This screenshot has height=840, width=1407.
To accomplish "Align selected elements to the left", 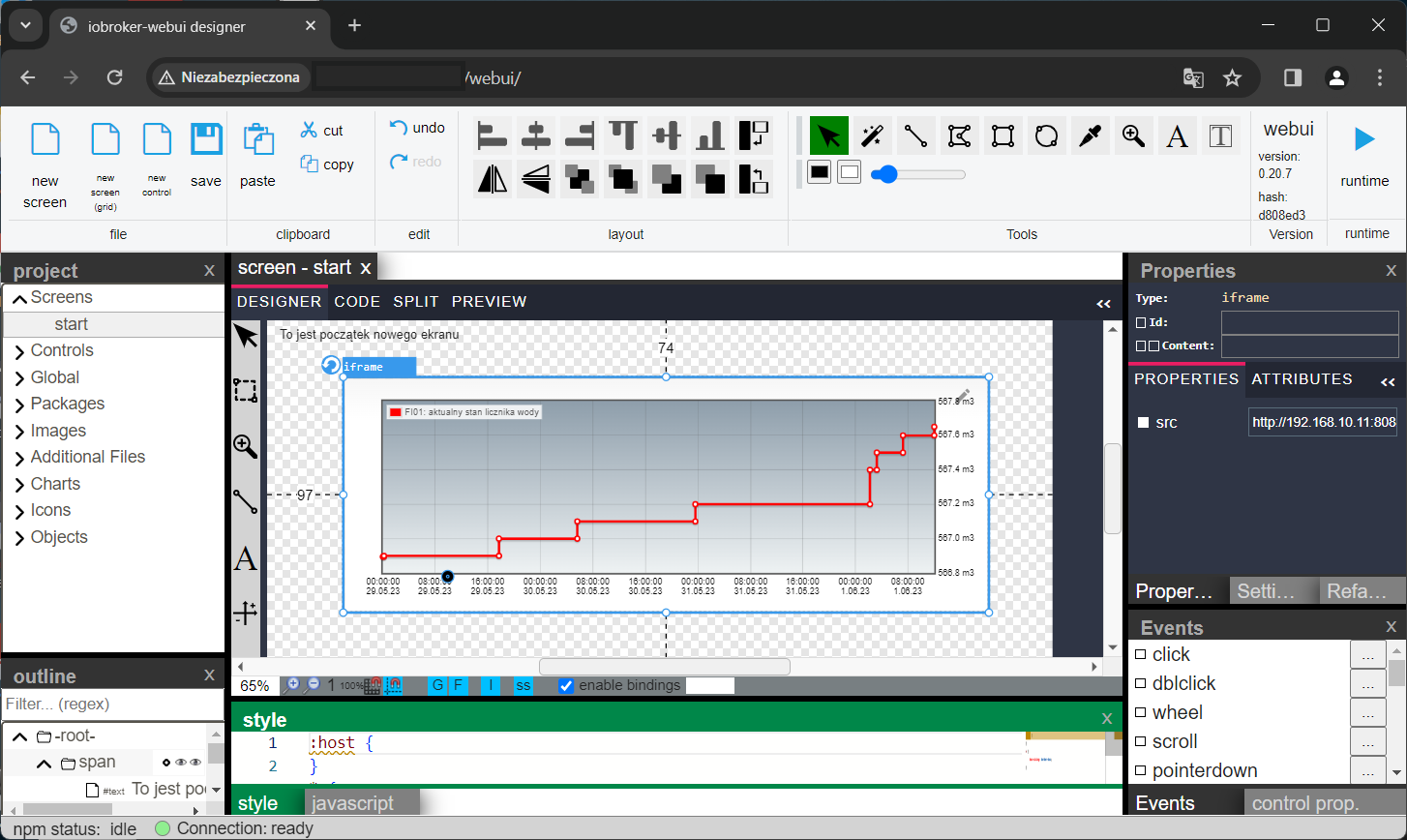I will (x=494, y=135).
